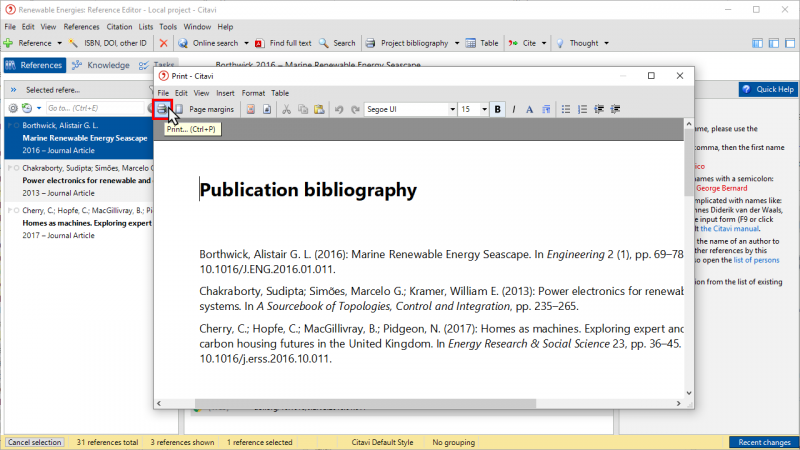This screenshot has width=800, height=450.
Task: Open the Format menu in the Print window
Action: [x=252, y=92]
